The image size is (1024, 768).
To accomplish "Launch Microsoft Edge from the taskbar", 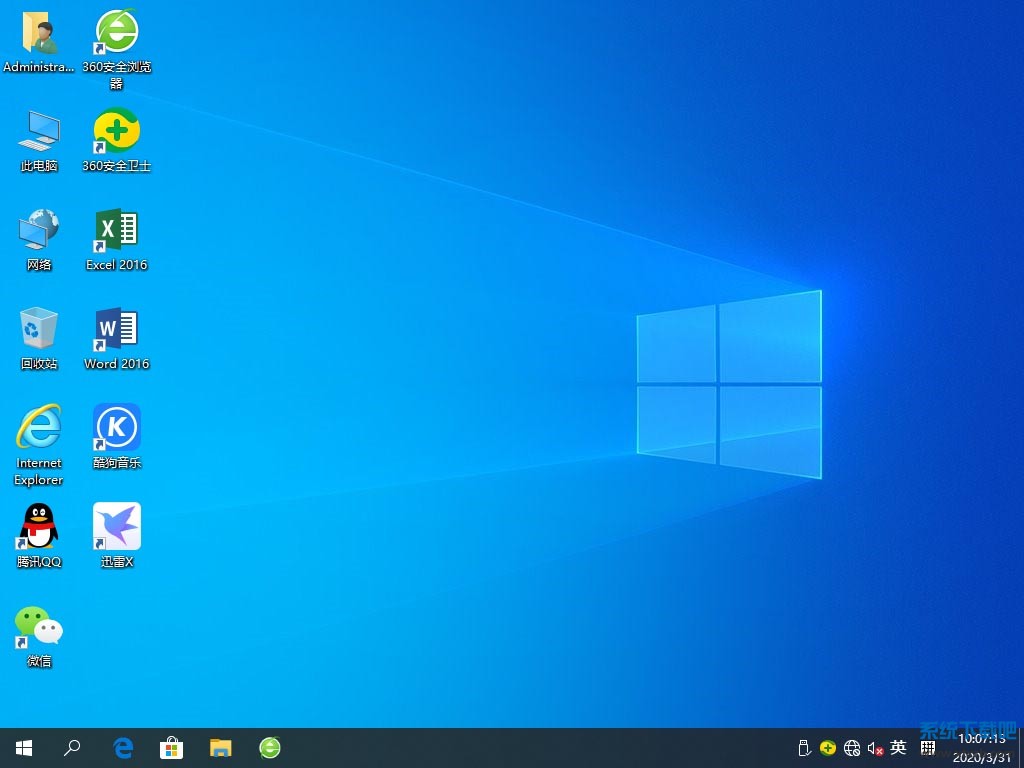I will click(123, 748).
